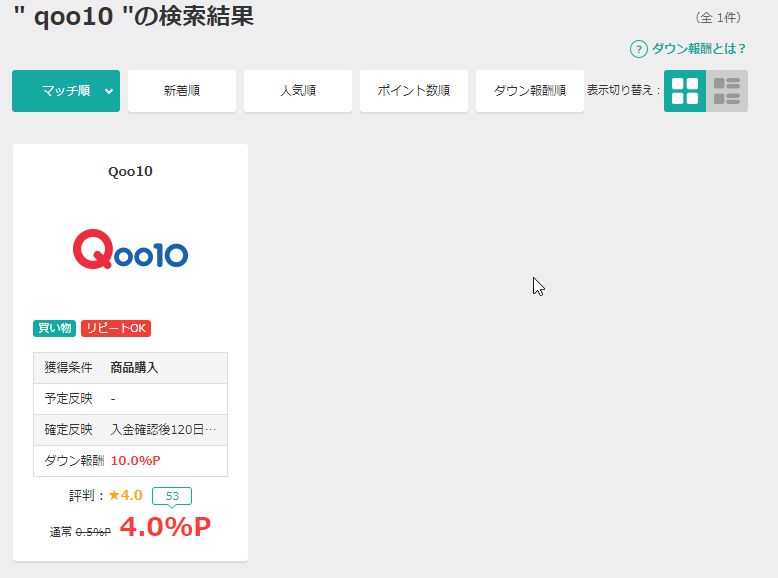The image size is (778, 578).
Task: Click the 入金確認後120日 confirmation cell
Action: click(163, 430)
